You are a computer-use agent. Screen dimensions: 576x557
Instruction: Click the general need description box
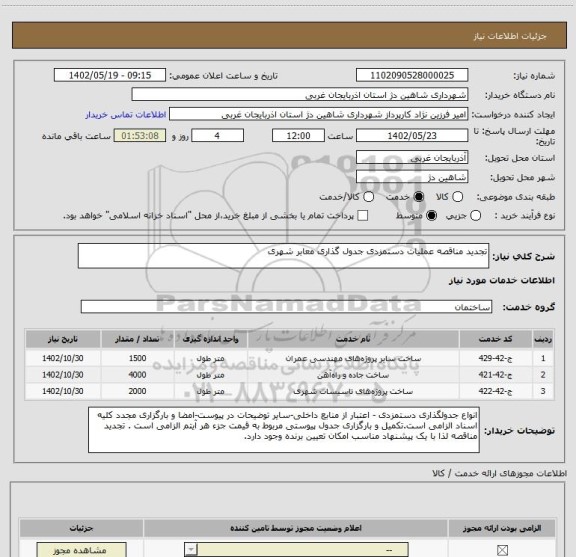[x=283, y=256]
